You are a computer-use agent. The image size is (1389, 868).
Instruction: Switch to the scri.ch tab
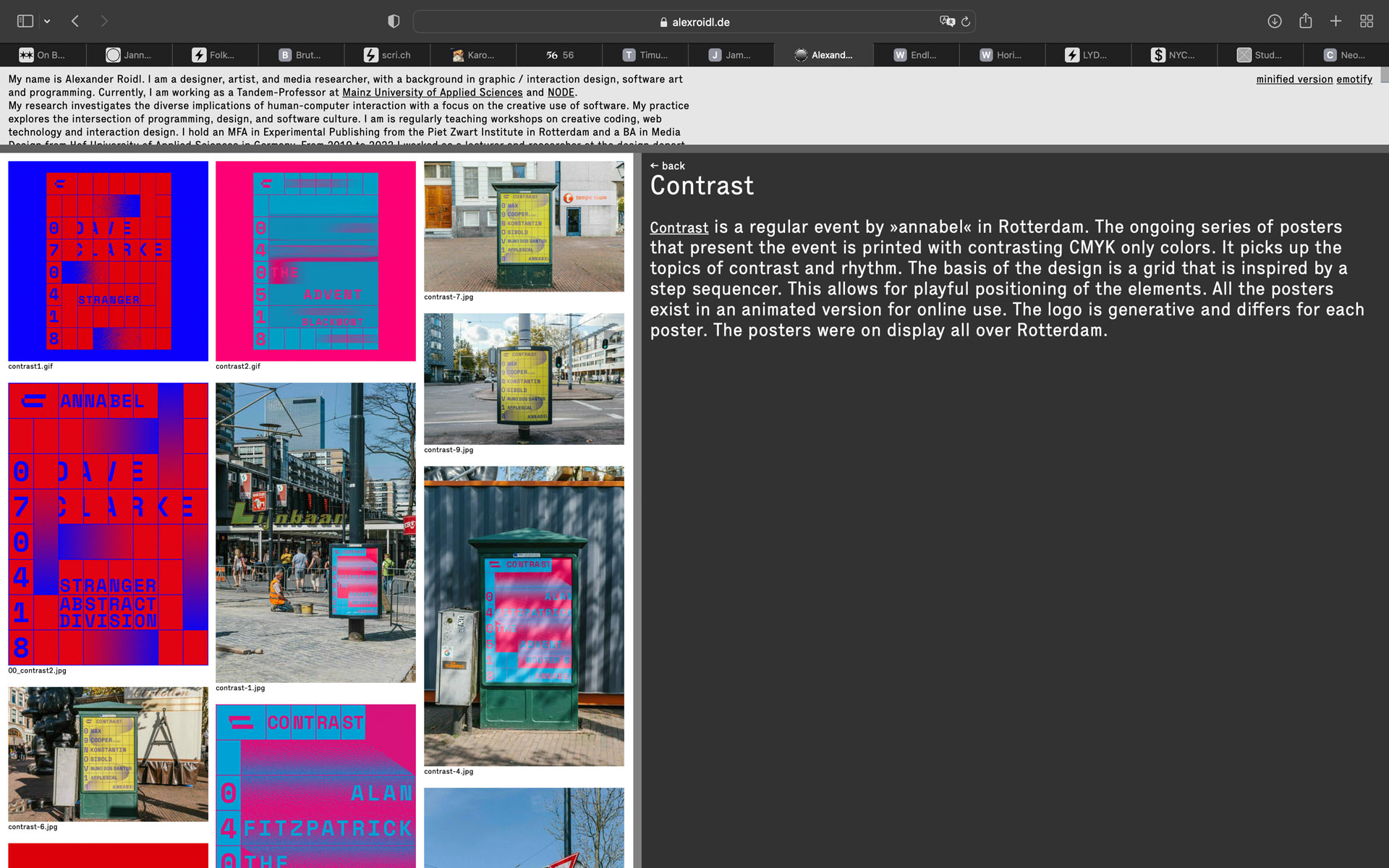pyautogui.click(x=387, y=55)
